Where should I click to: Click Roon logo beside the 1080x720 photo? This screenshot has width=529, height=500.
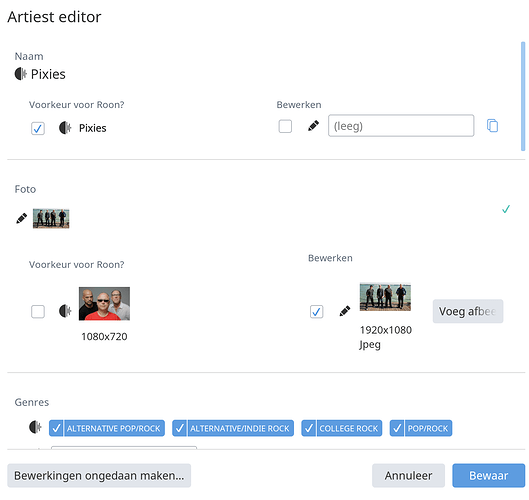65,311
